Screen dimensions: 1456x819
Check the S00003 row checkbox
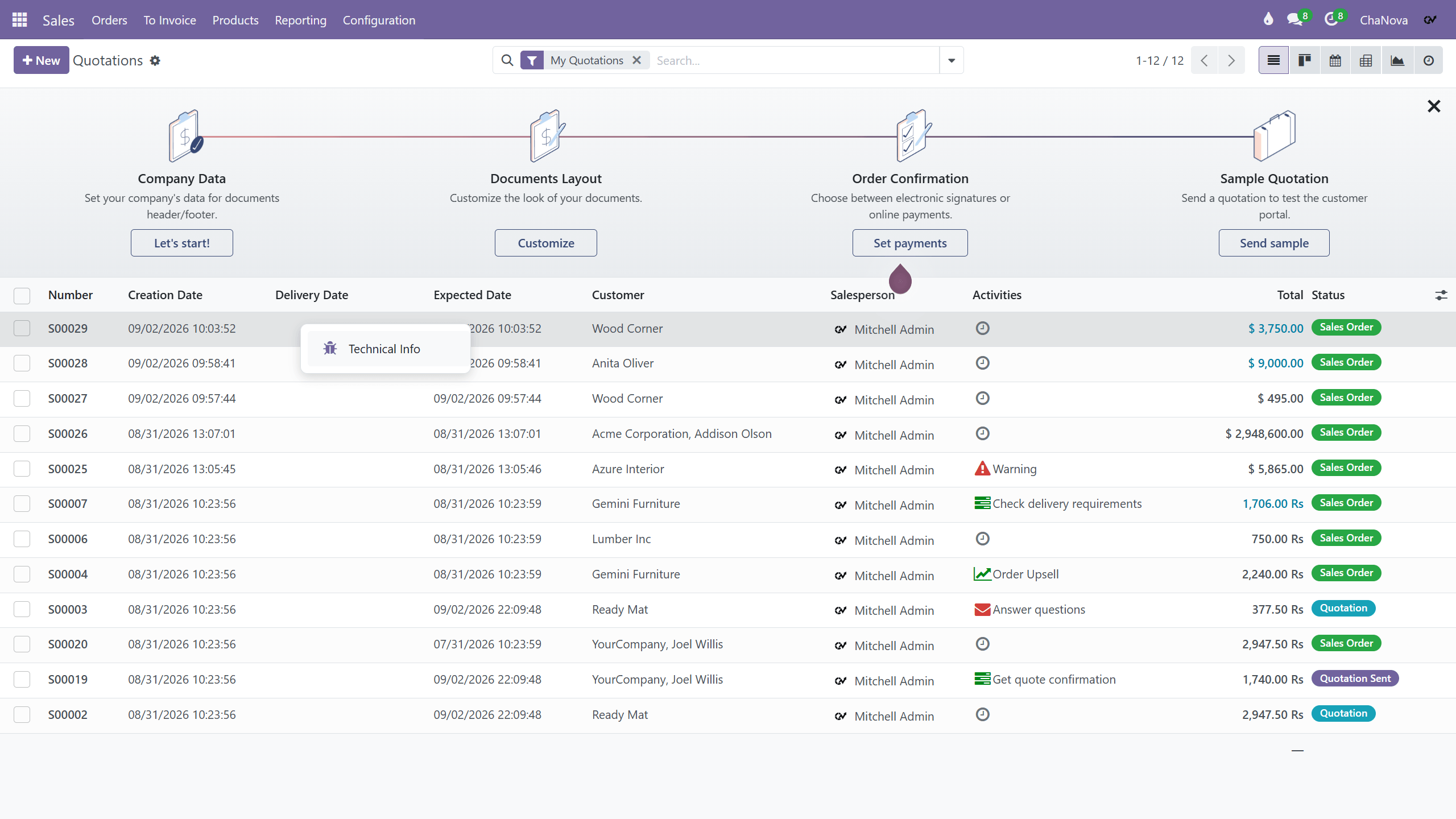point(22,610)
